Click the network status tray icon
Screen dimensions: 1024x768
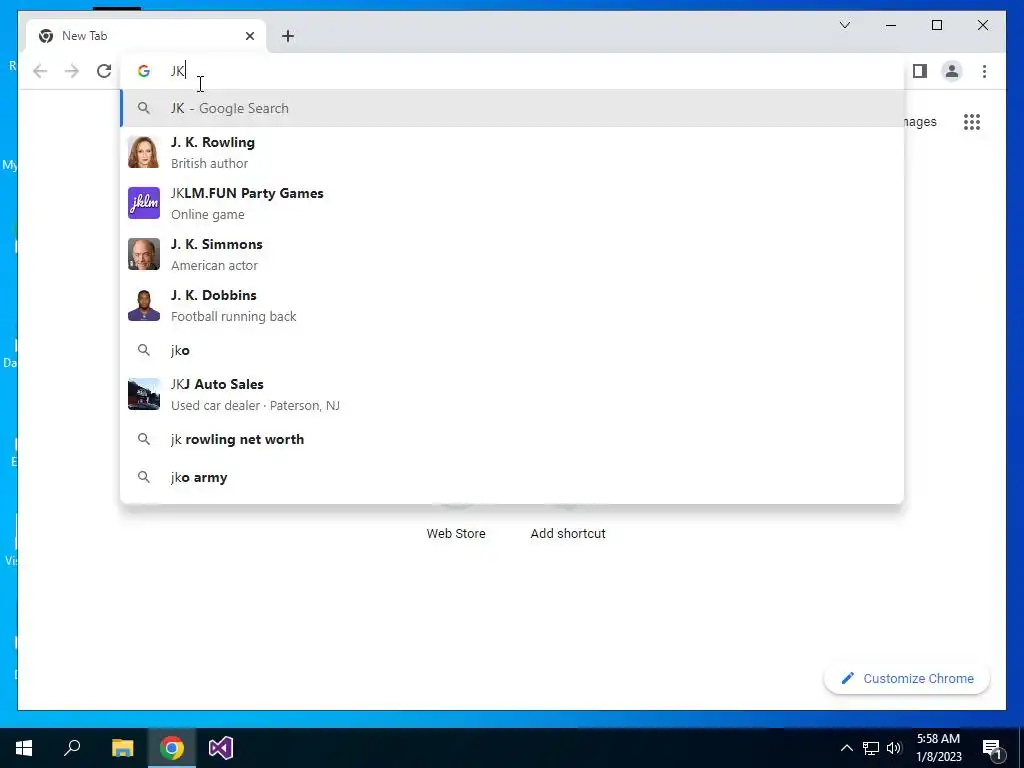871,748
